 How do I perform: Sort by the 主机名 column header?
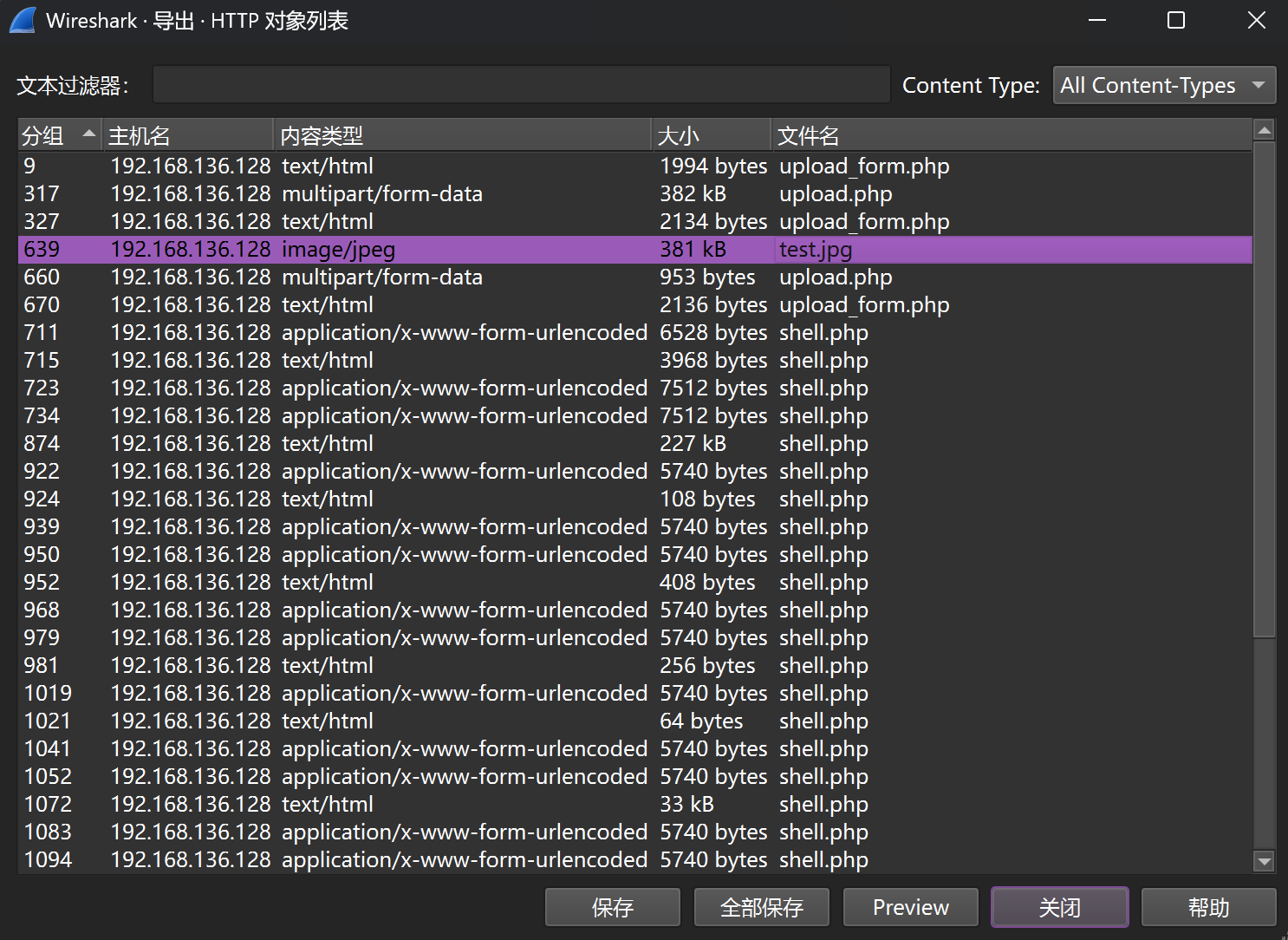188,135
